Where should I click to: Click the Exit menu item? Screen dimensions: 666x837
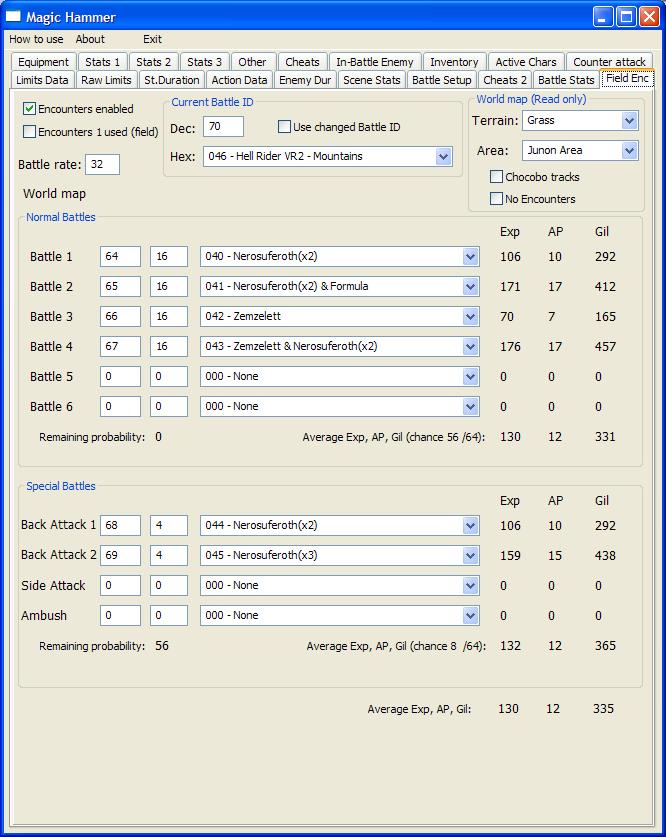[152, 39]
